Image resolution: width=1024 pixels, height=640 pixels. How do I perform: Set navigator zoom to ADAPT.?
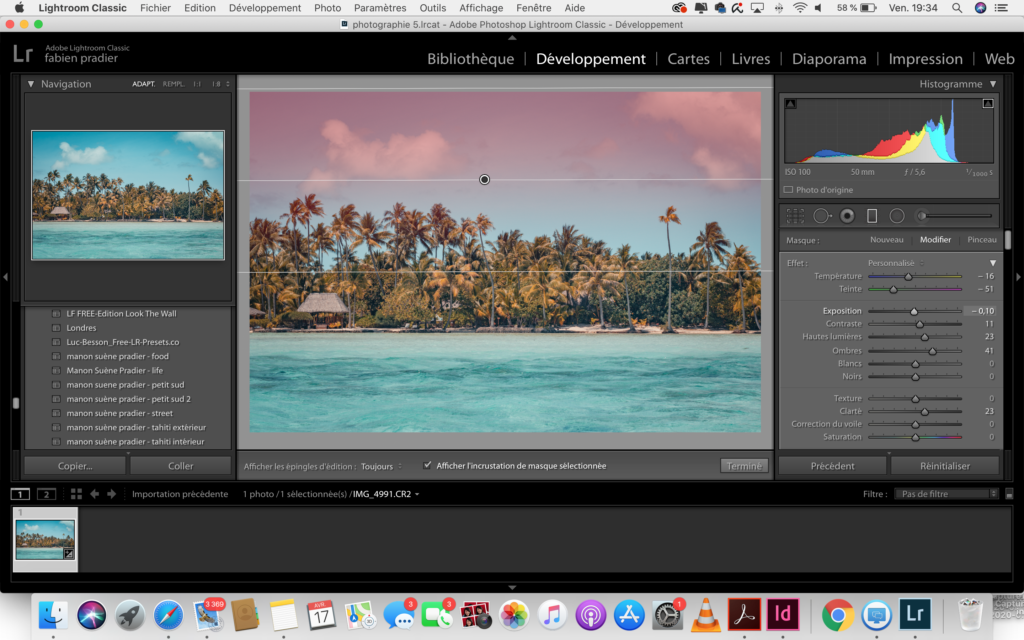[x=144, y=84]
